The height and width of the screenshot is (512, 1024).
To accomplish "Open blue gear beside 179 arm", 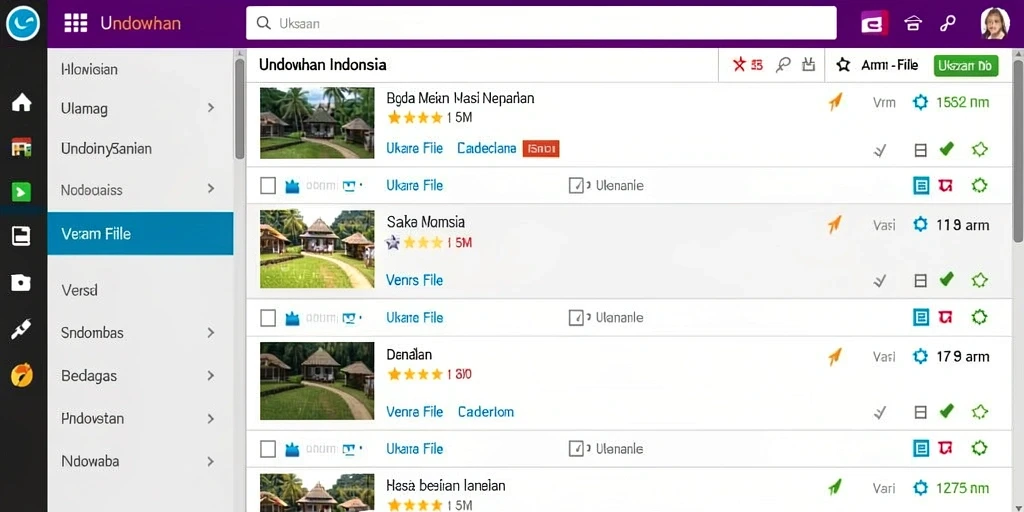I will pyautogui.click(x=920, y=356).
